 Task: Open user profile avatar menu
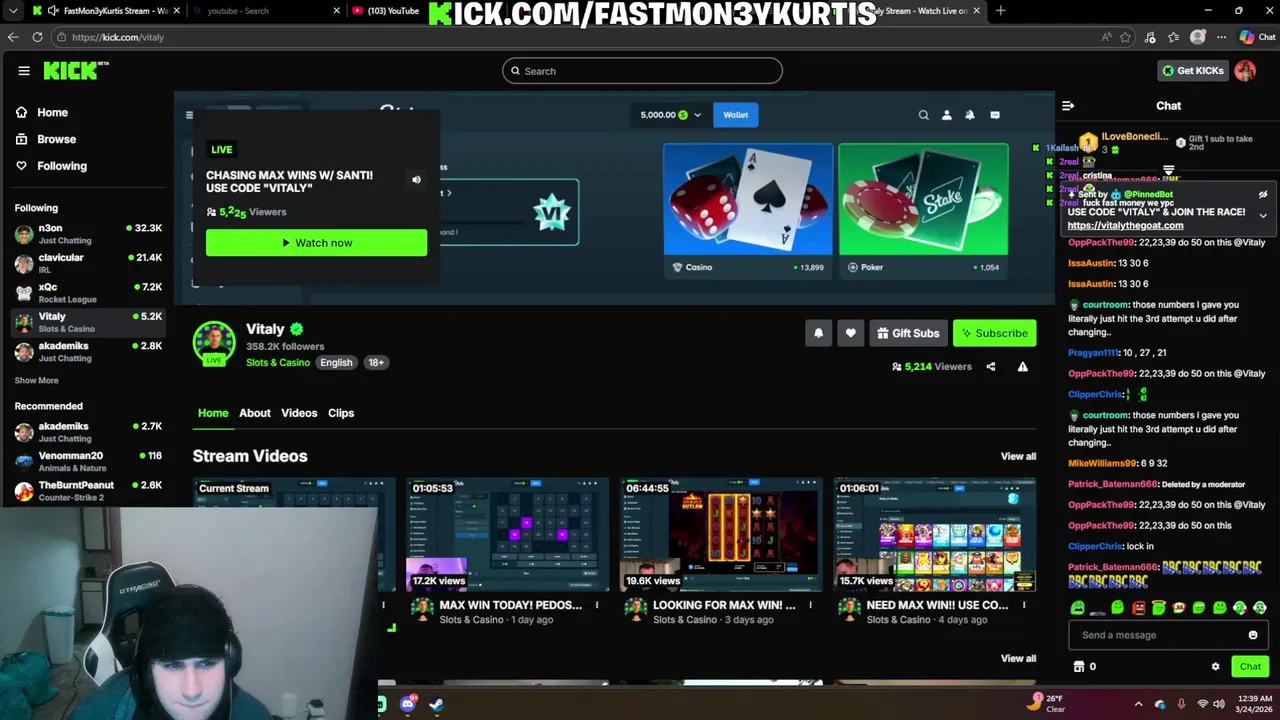click(1245, 71)
